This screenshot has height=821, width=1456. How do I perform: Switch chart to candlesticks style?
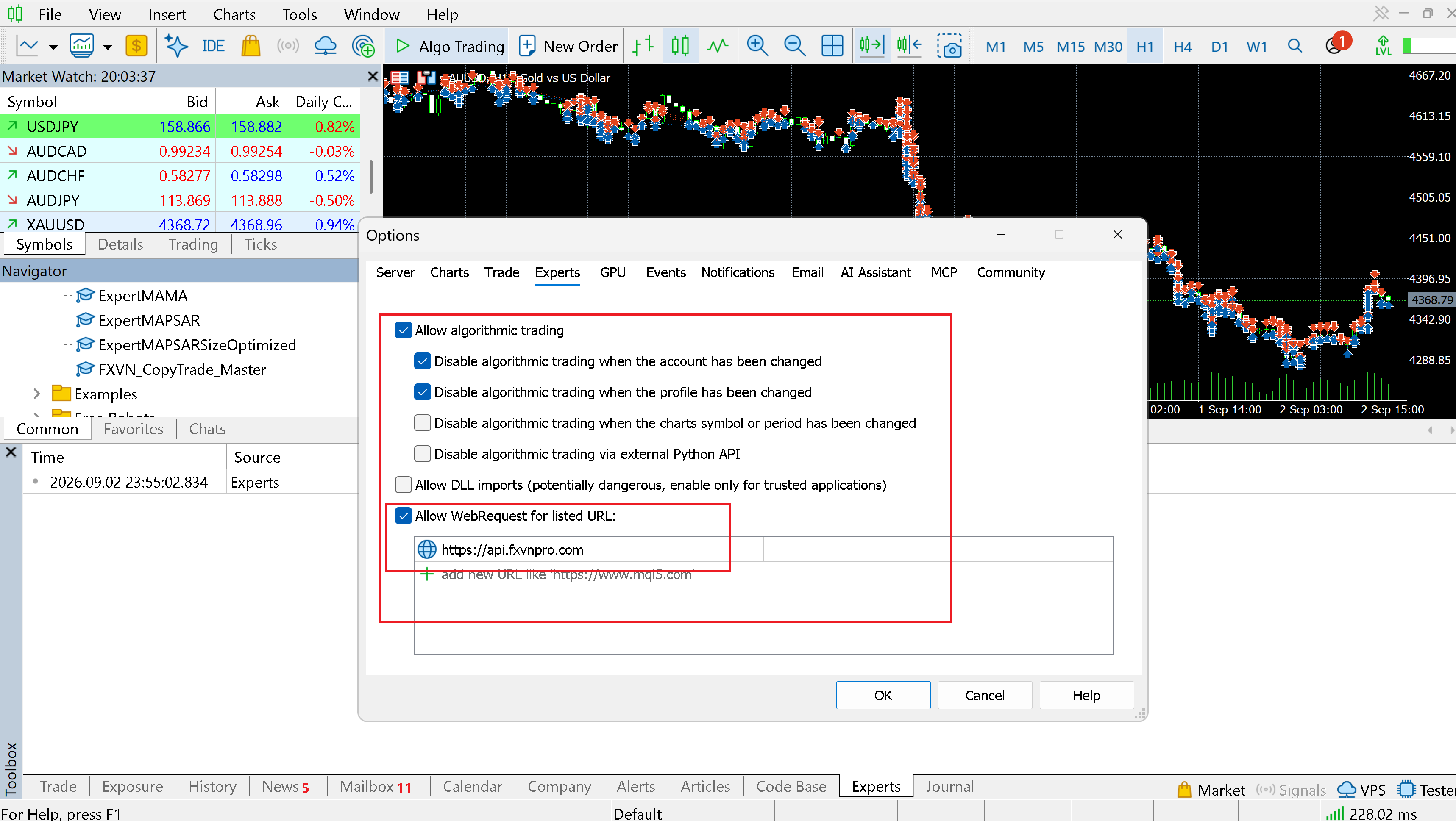680,46
